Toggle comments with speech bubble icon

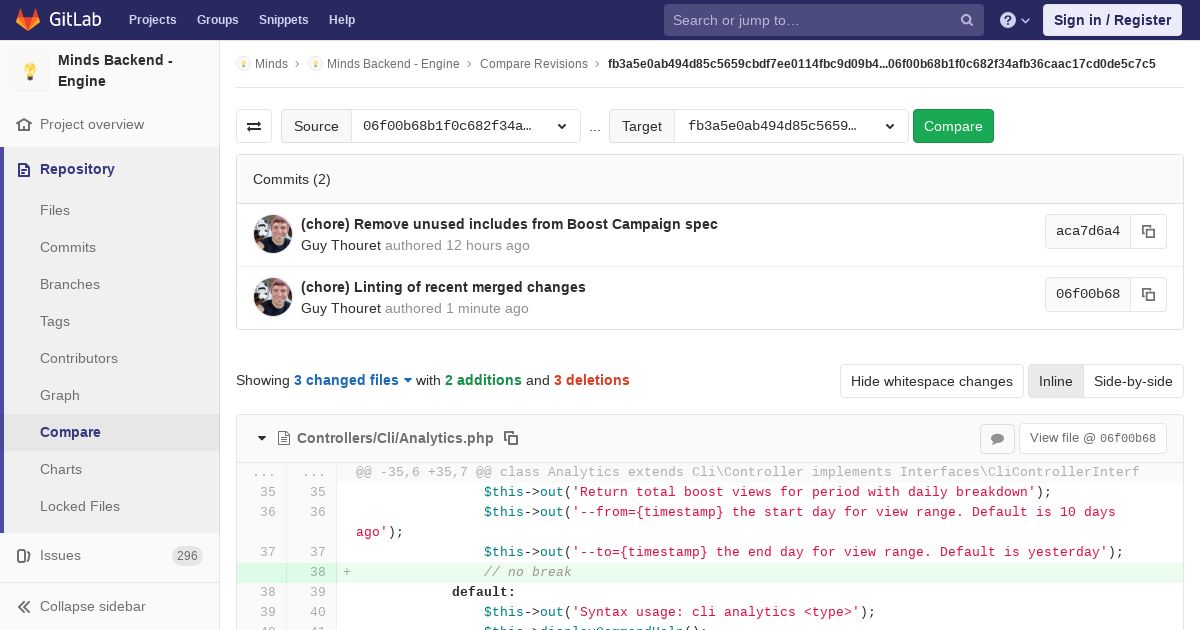997,438
